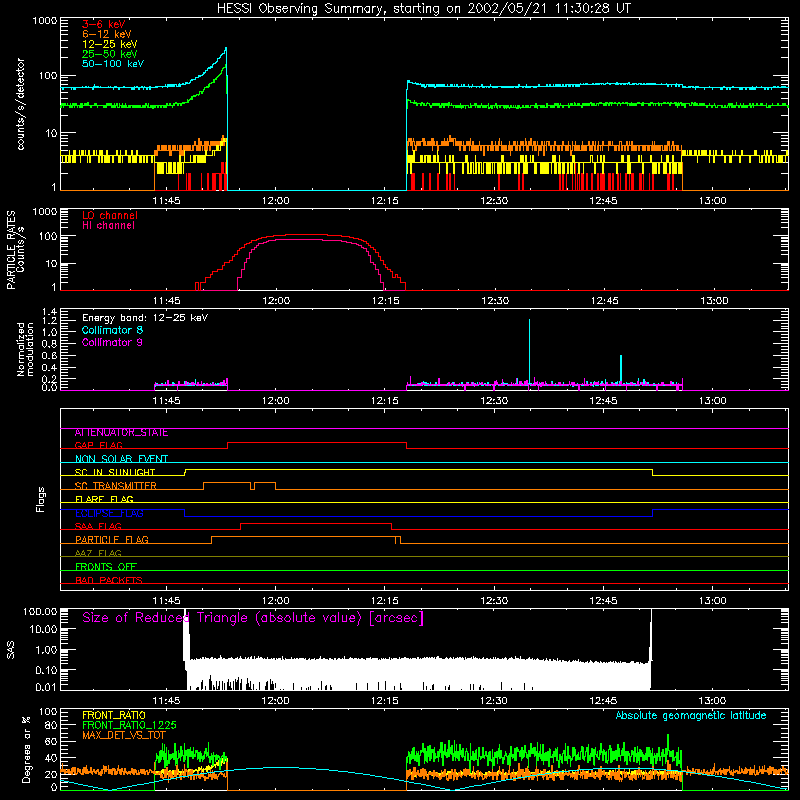Click the ECLIPSE_FLAG label
This screenshot has width=800, height=800.
coord(109,513)
